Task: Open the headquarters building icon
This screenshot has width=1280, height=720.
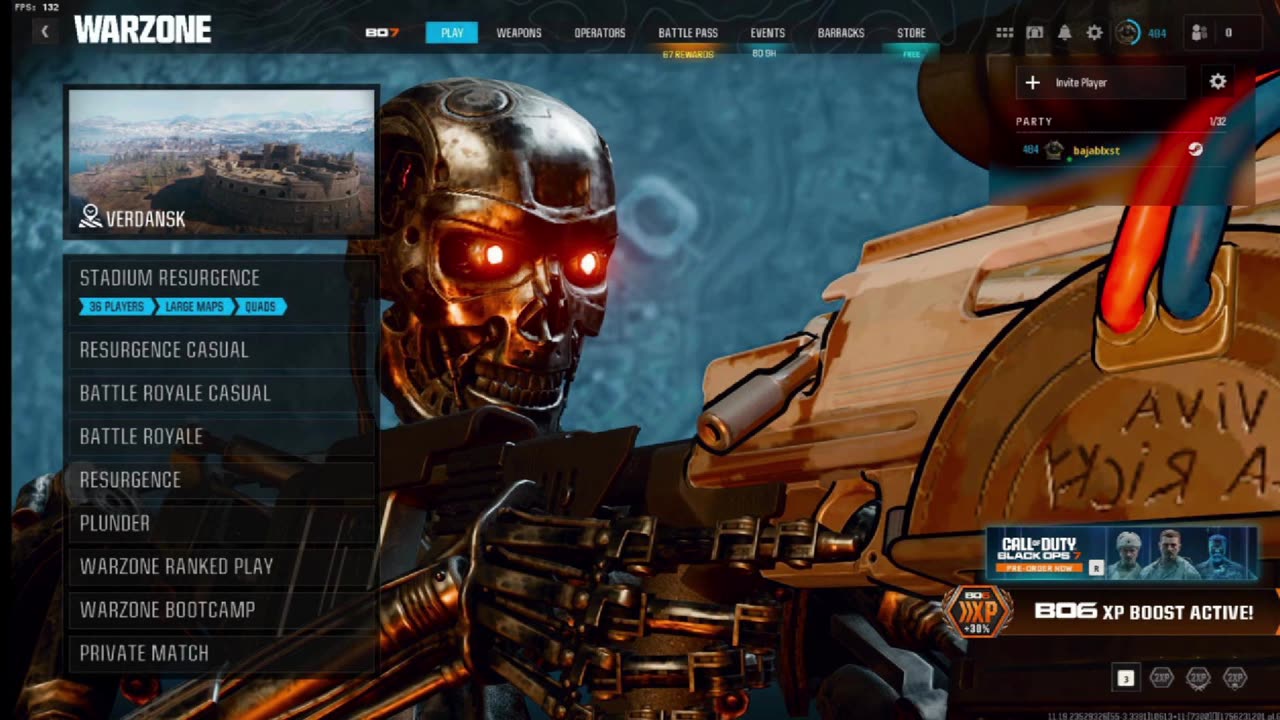Action: click(1035, 33)
